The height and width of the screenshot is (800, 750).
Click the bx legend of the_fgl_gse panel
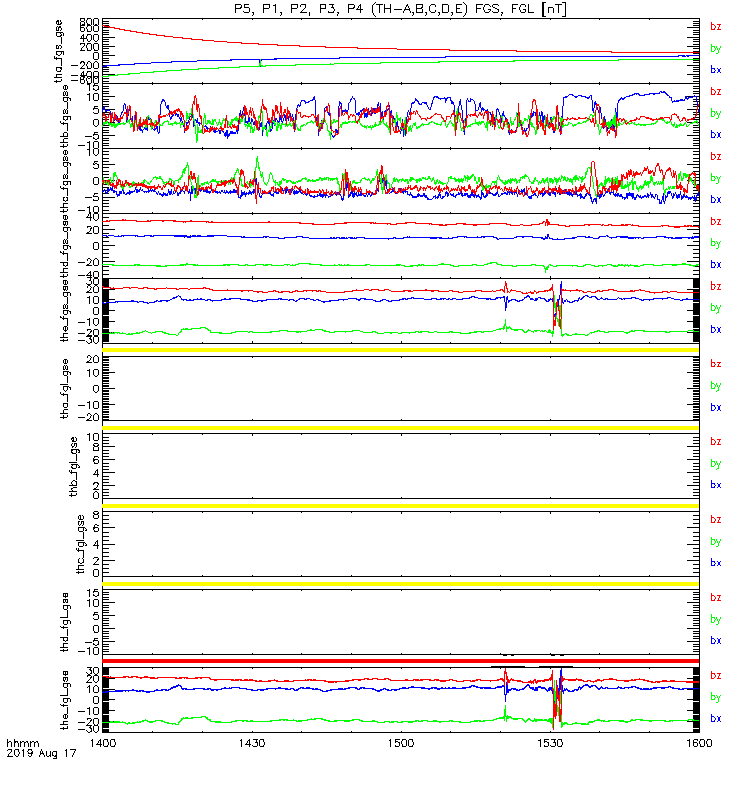coord(716,718)
